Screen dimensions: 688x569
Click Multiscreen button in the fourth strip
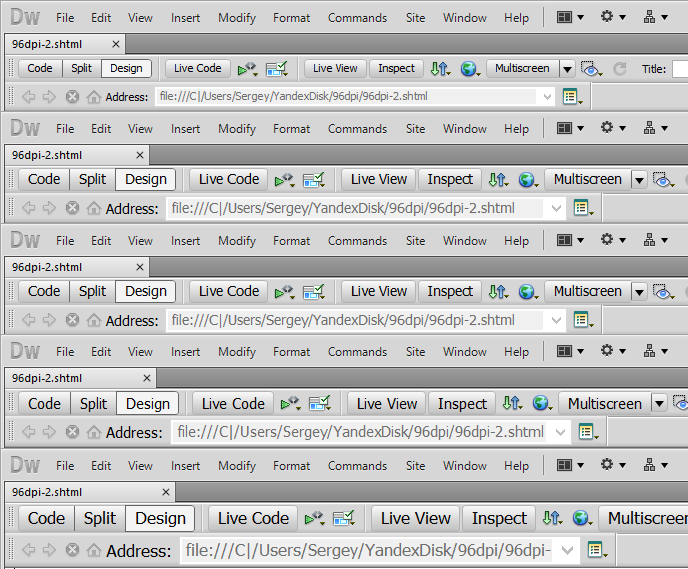tap(605, 404)
